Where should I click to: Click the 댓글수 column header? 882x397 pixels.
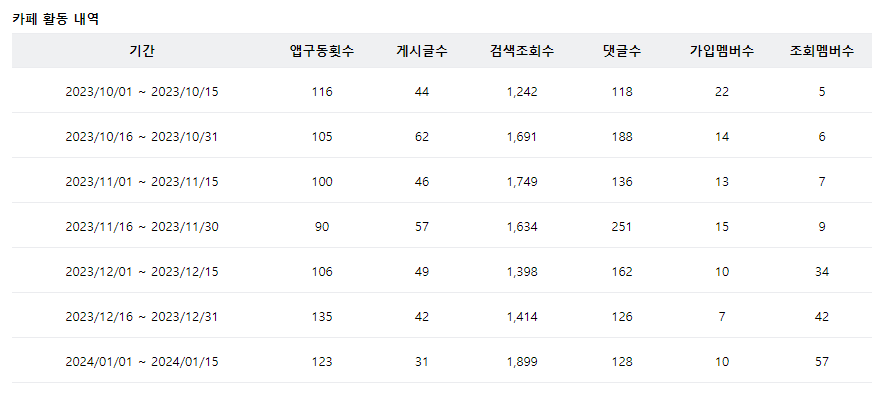622,51
